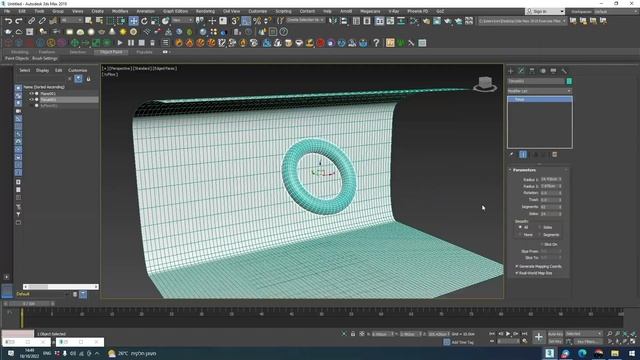
Task: Toggle visibility eye for Plane001
Action: tap(31, 93)
